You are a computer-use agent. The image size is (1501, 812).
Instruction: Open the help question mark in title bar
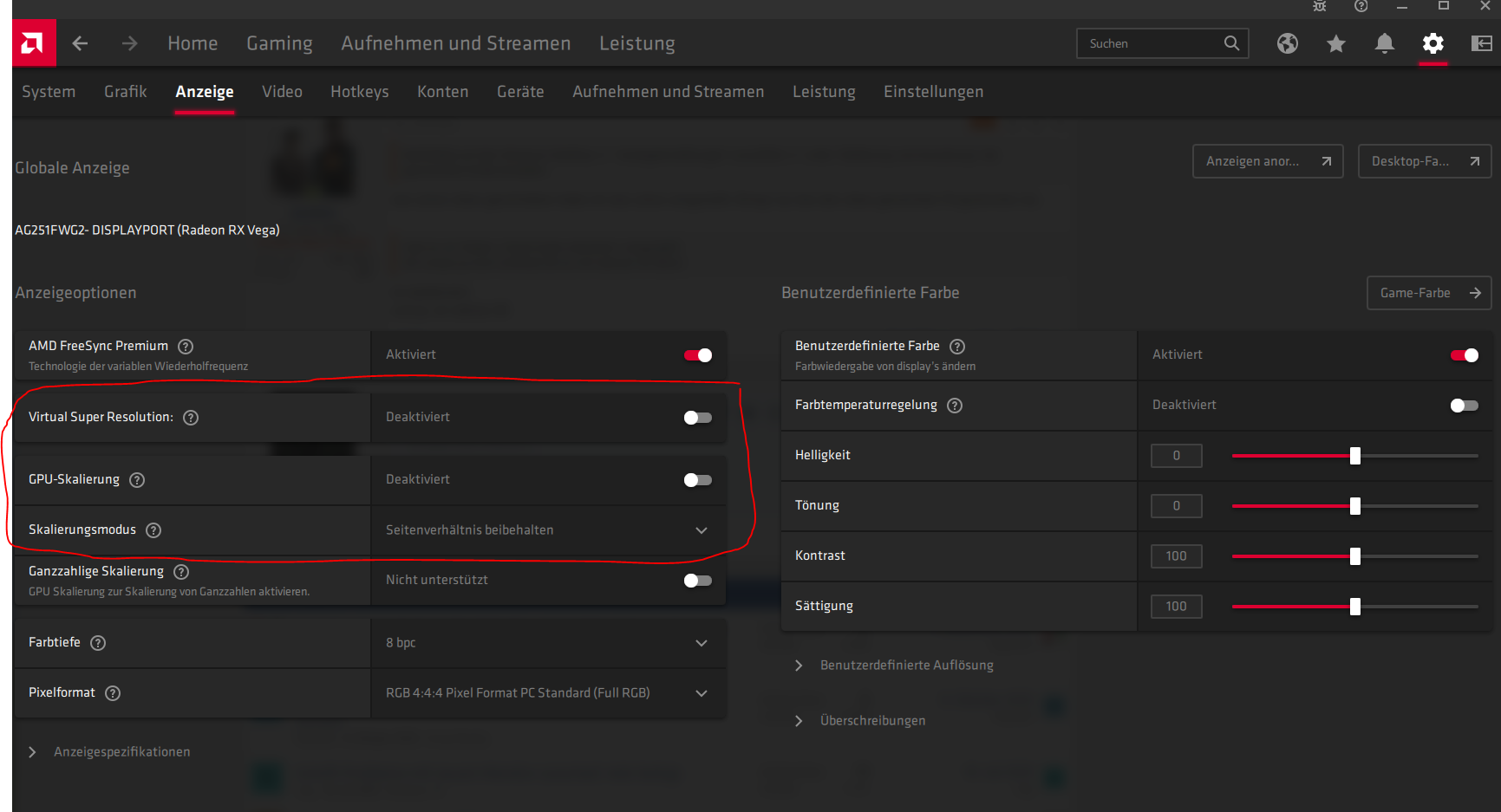pyautogui.click(x=1361, y=6)
